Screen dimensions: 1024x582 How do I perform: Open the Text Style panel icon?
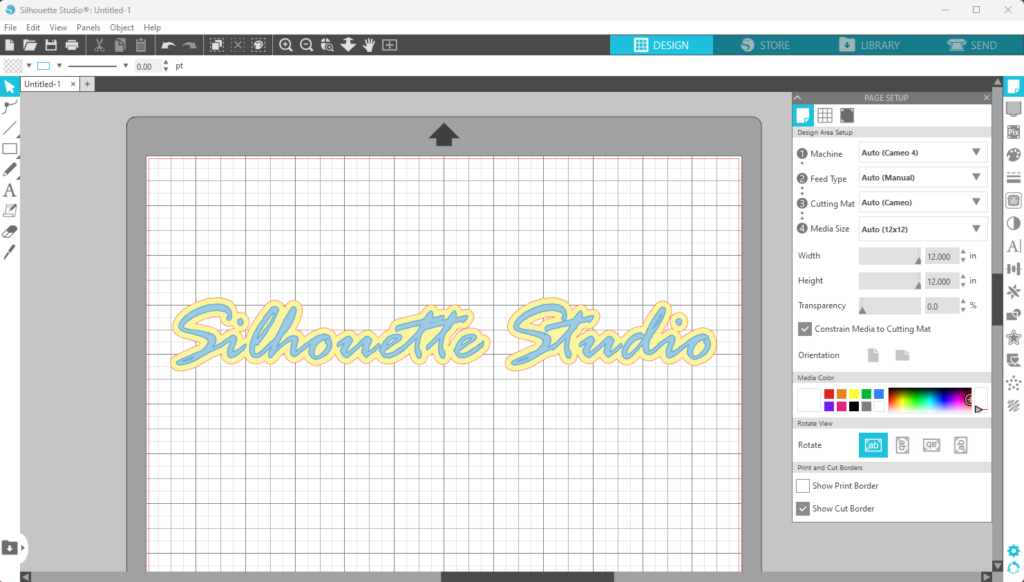coord(1014,246)
